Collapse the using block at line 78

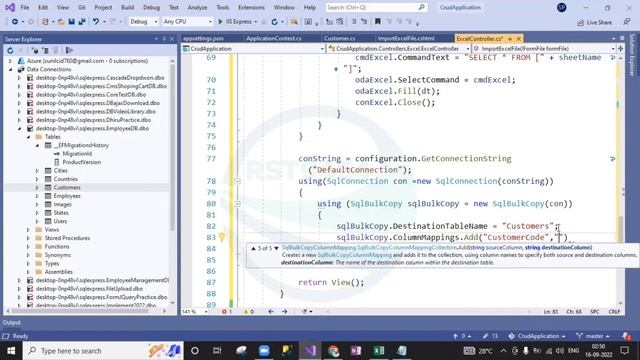pos(237,181)
